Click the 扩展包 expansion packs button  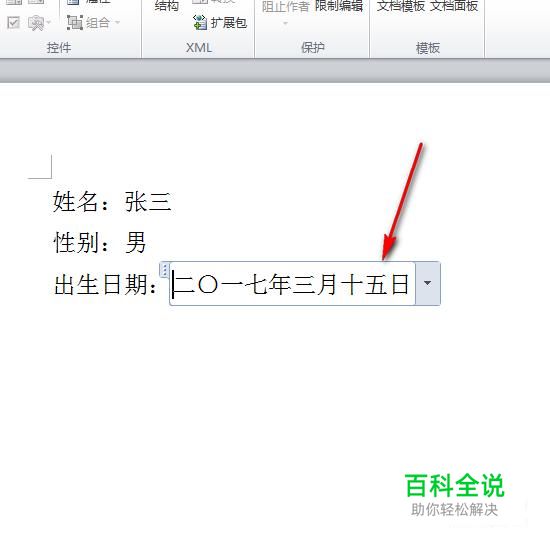(220, 22)
